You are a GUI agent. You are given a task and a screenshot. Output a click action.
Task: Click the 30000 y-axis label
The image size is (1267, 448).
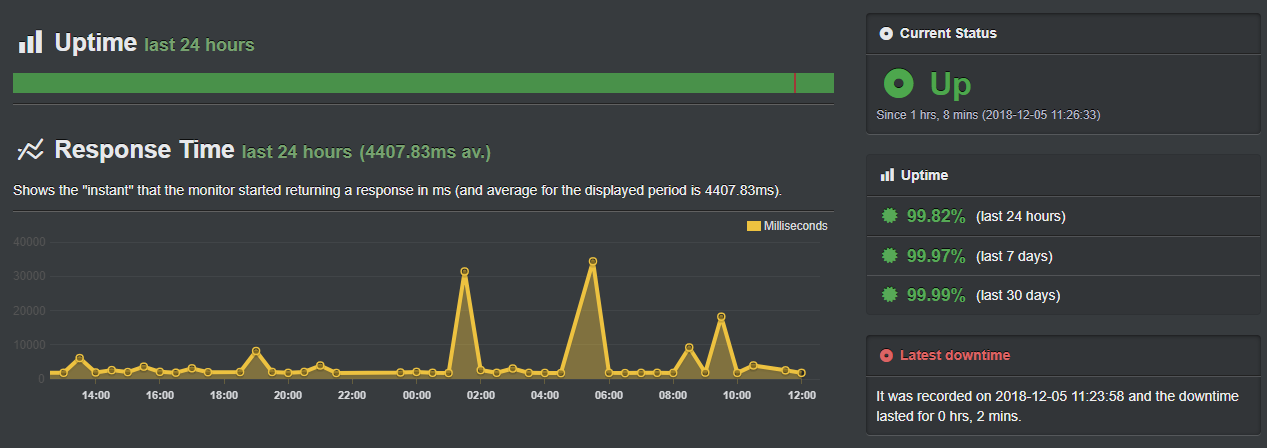coord(30,276)
